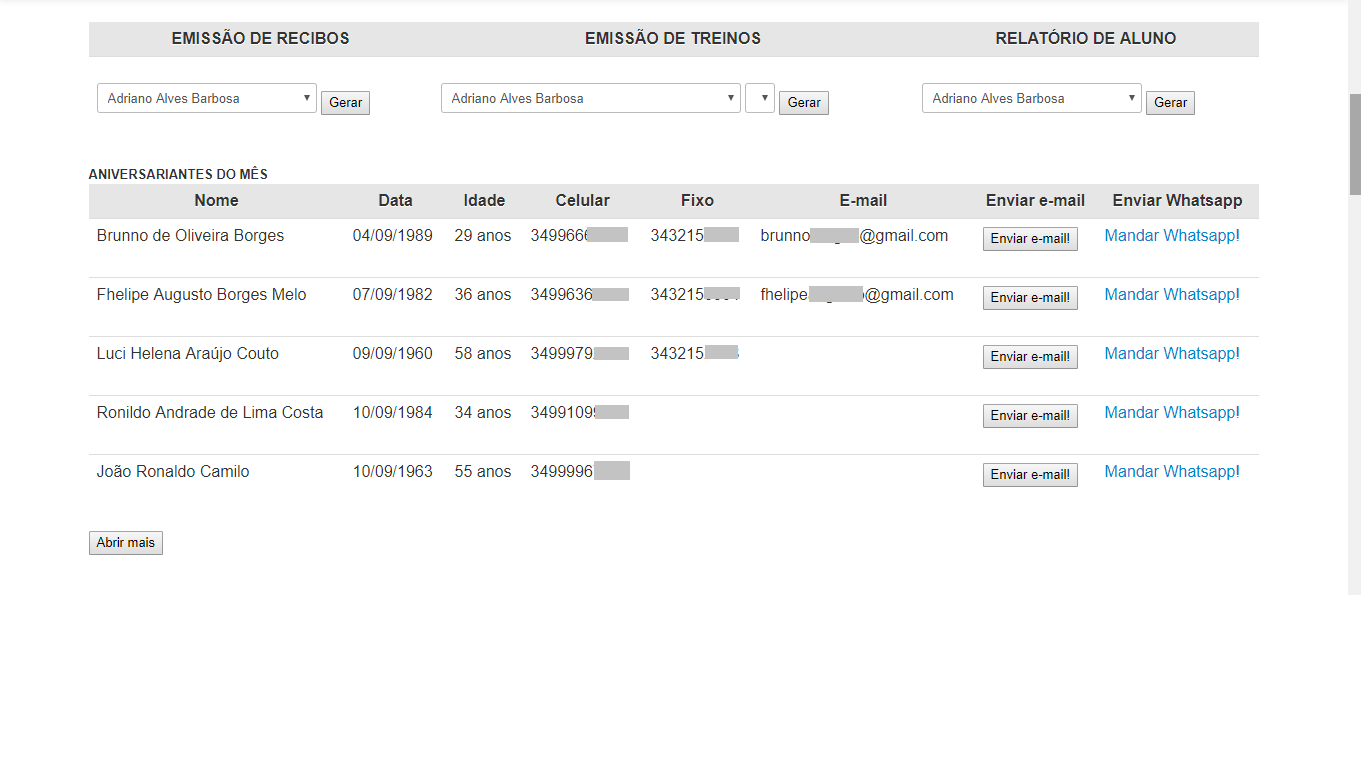Send e-mail to João Ronaldo Camilo
This screenshot has width=1366, height=768.
pos(1030,475)
